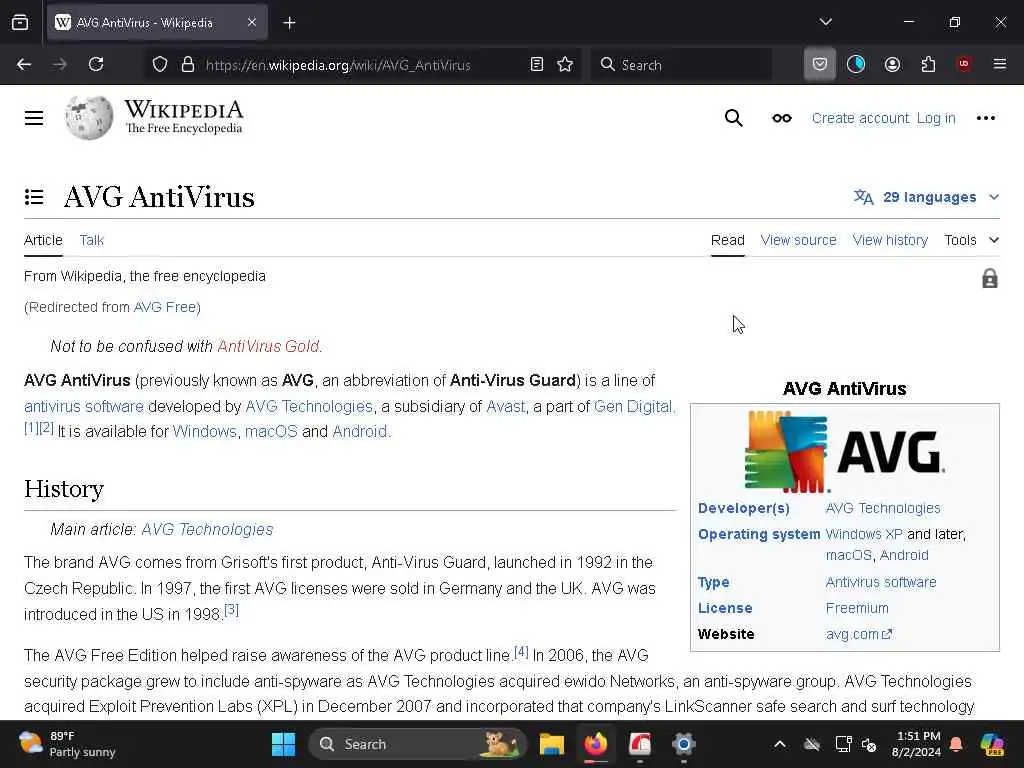Follow the AVG Free redirect link
This screenshot has width=1024, height=768.
165,307
